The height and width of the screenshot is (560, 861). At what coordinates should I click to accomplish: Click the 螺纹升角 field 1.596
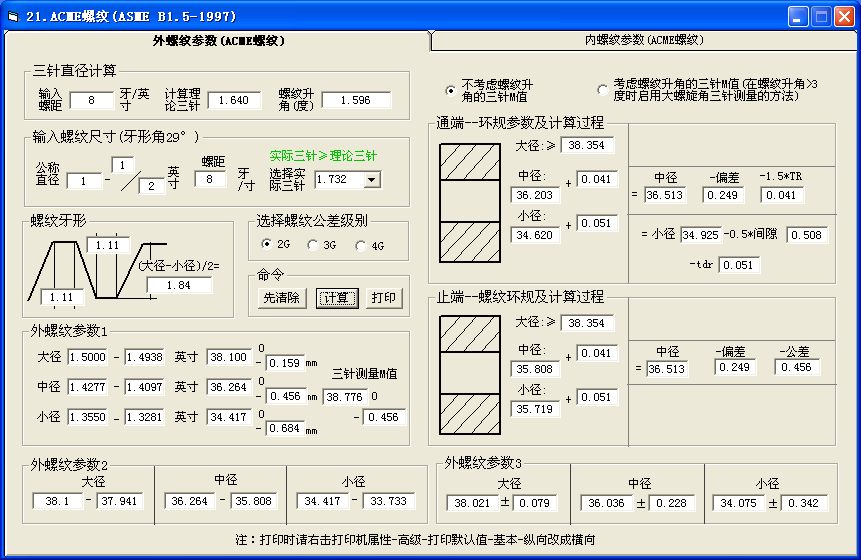tap(356, 100)
